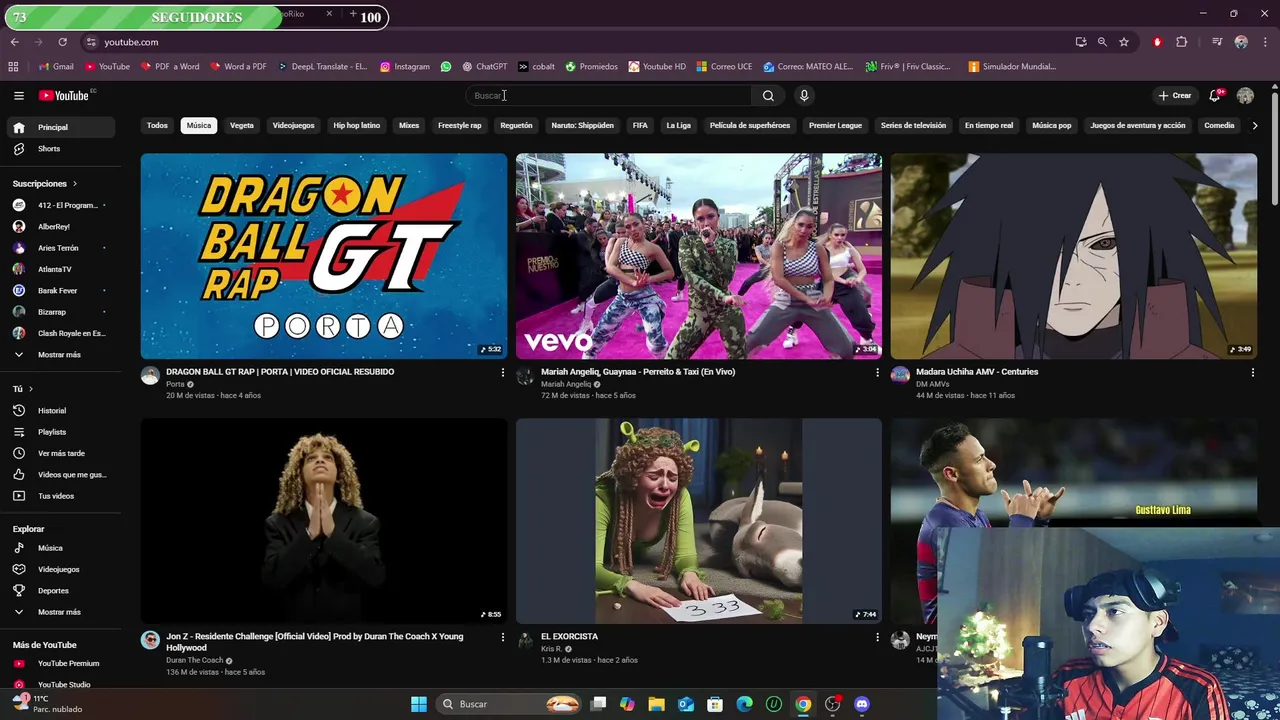Open Historial in the sidebar
The image size is (1280, 720).
60,410
